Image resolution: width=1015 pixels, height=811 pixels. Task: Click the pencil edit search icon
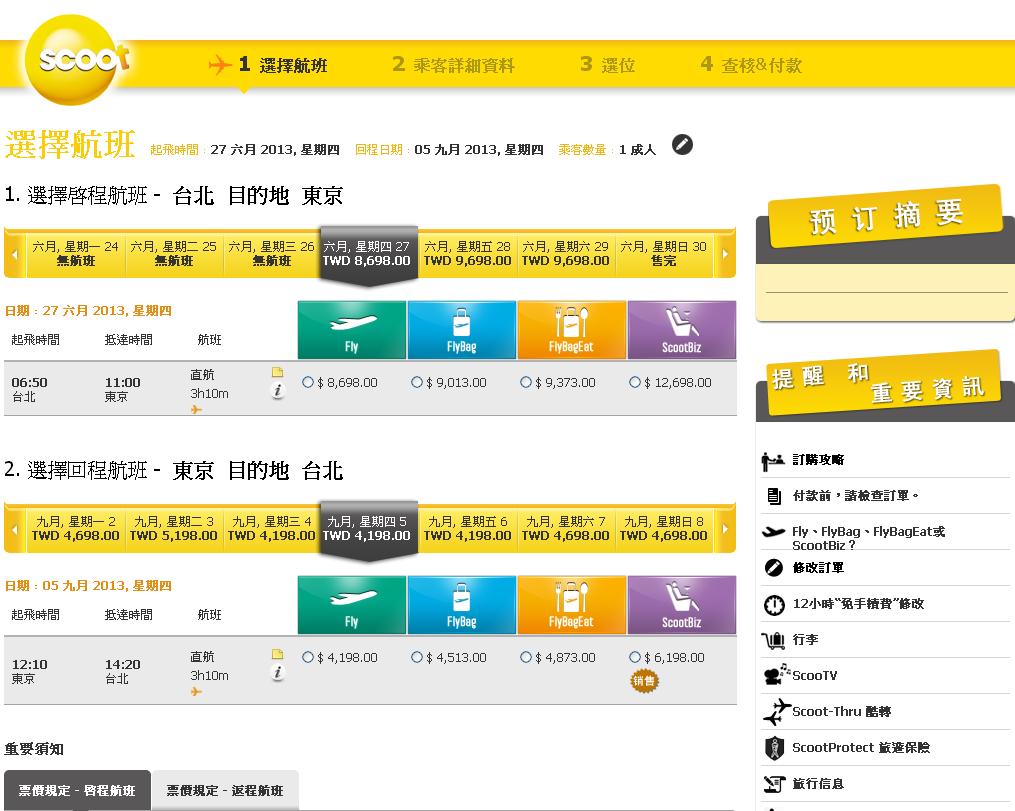click(682, 144)
